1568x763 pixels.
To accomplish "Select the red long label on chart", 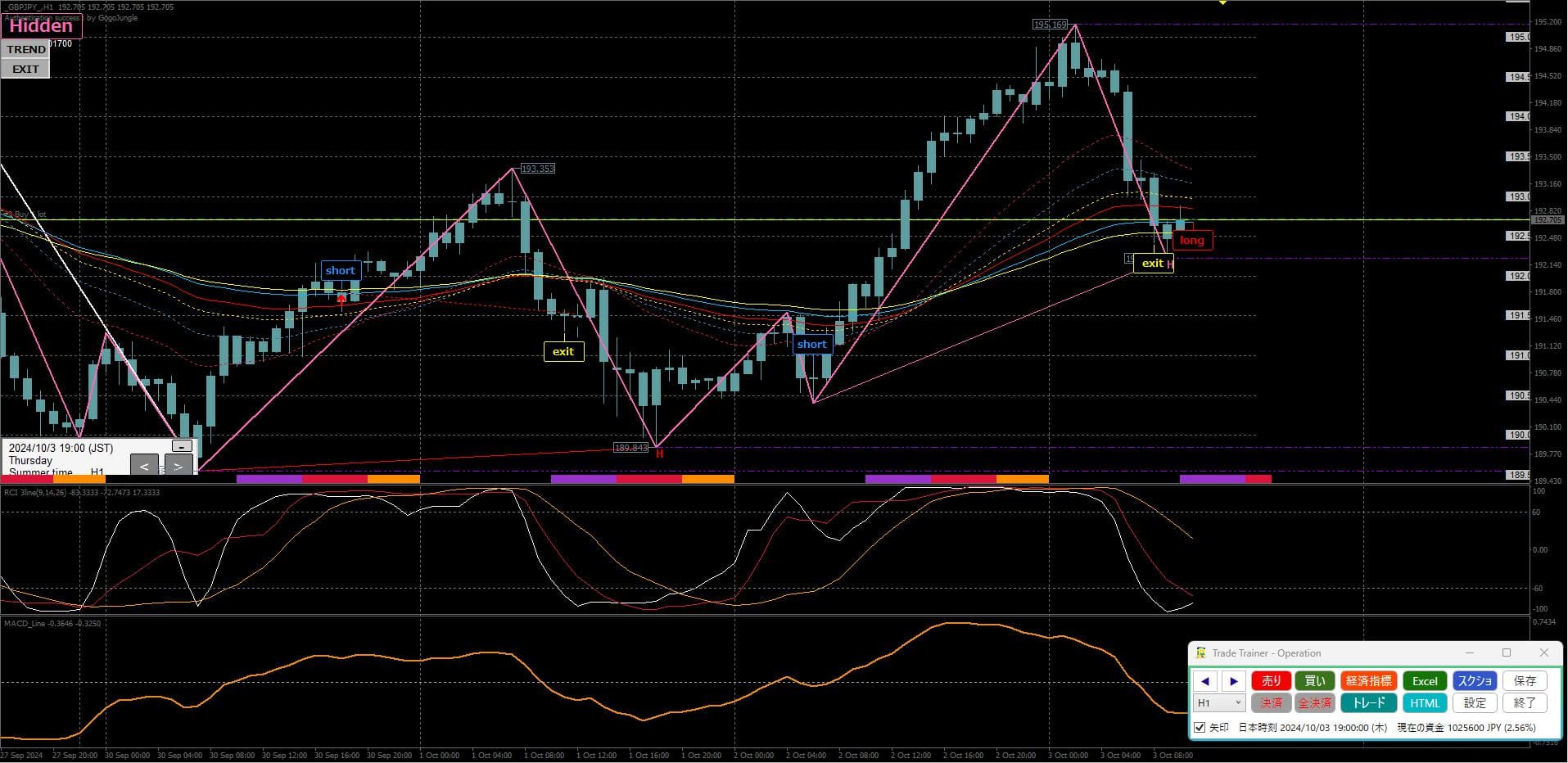I will [1191, 240].
